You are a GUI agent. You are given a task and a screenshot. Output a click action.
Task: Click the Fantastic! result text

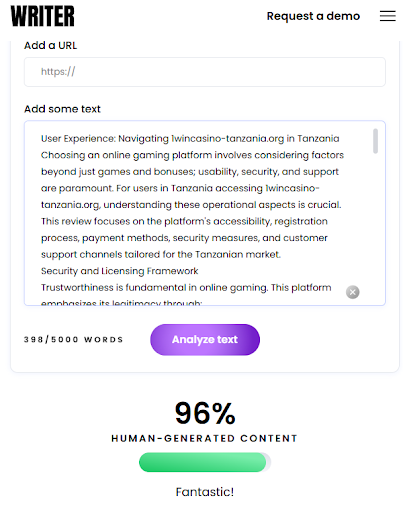point(205,492)
